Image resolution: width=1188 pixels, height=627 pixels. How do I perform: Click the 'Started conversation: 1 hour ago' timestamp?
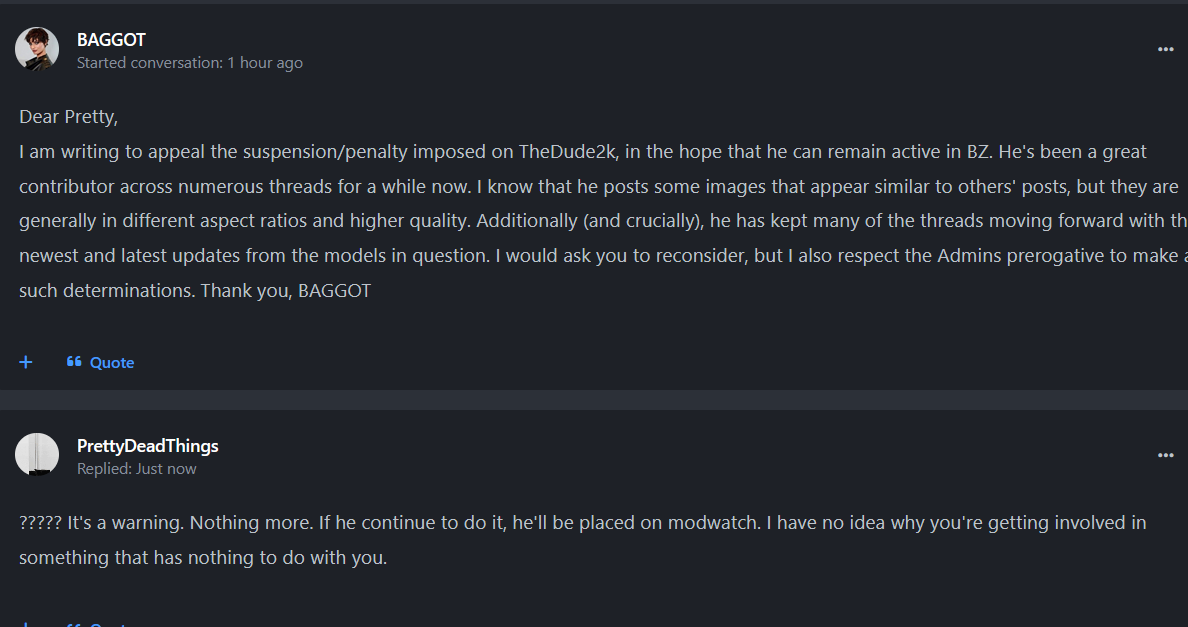pos(190,63)
